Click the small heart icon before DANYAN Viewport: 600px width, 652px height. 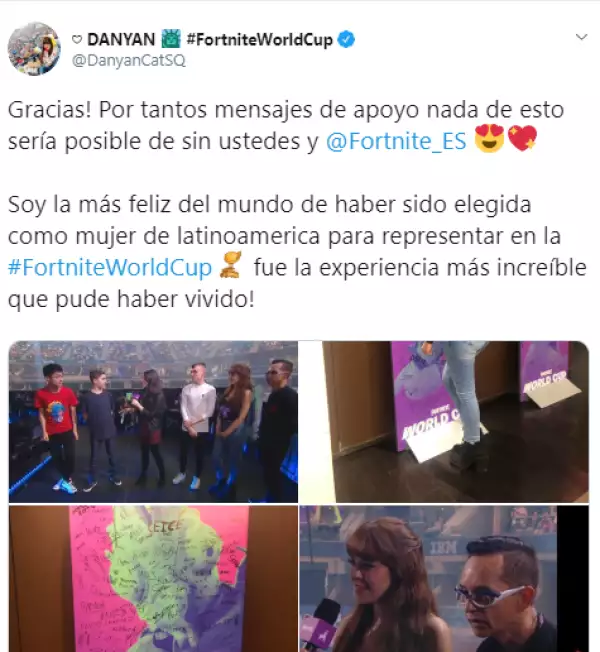click(x=77, y=40)
